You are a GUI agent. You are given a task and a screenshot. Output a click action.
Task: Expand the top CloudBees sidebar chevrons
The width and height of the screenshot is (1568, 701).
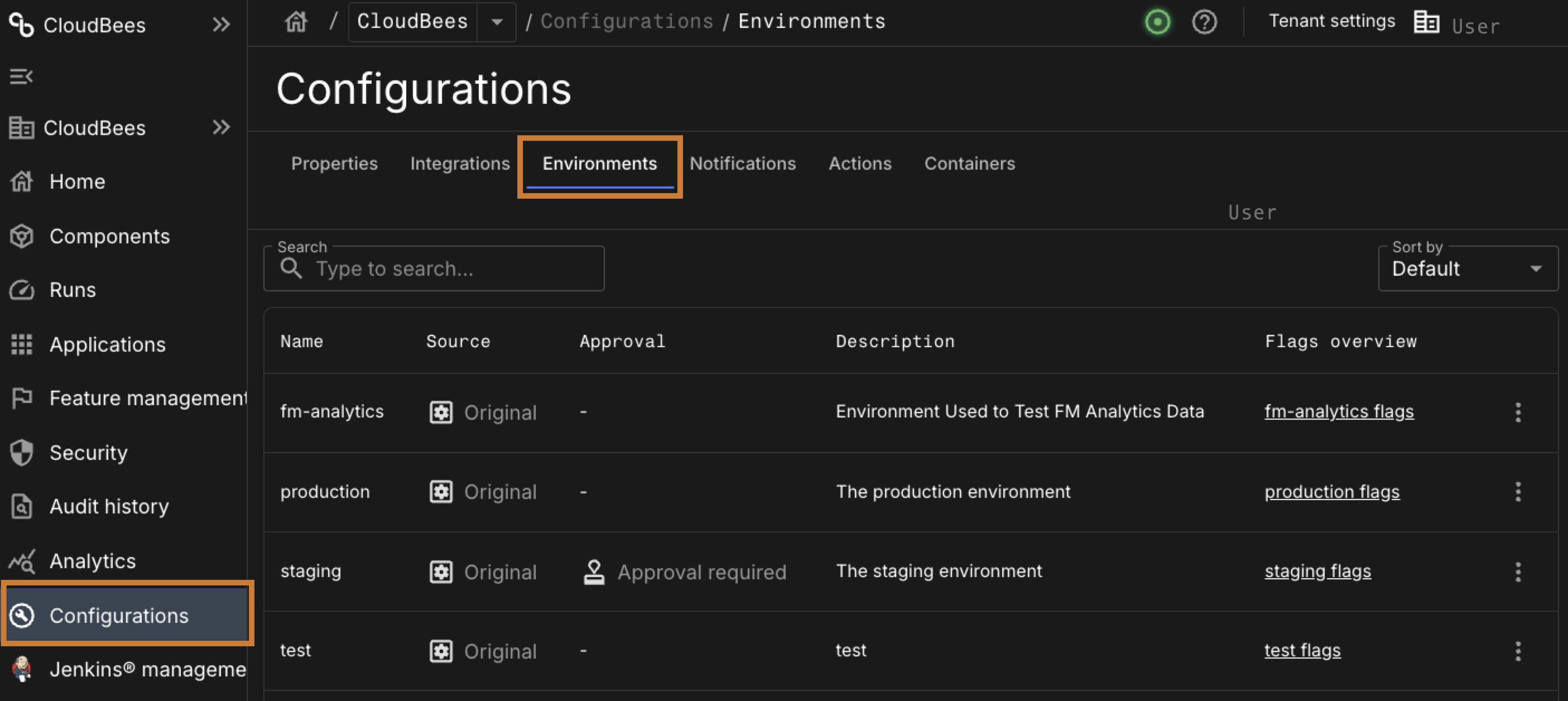pyautogui.click(x=221, y=25)
